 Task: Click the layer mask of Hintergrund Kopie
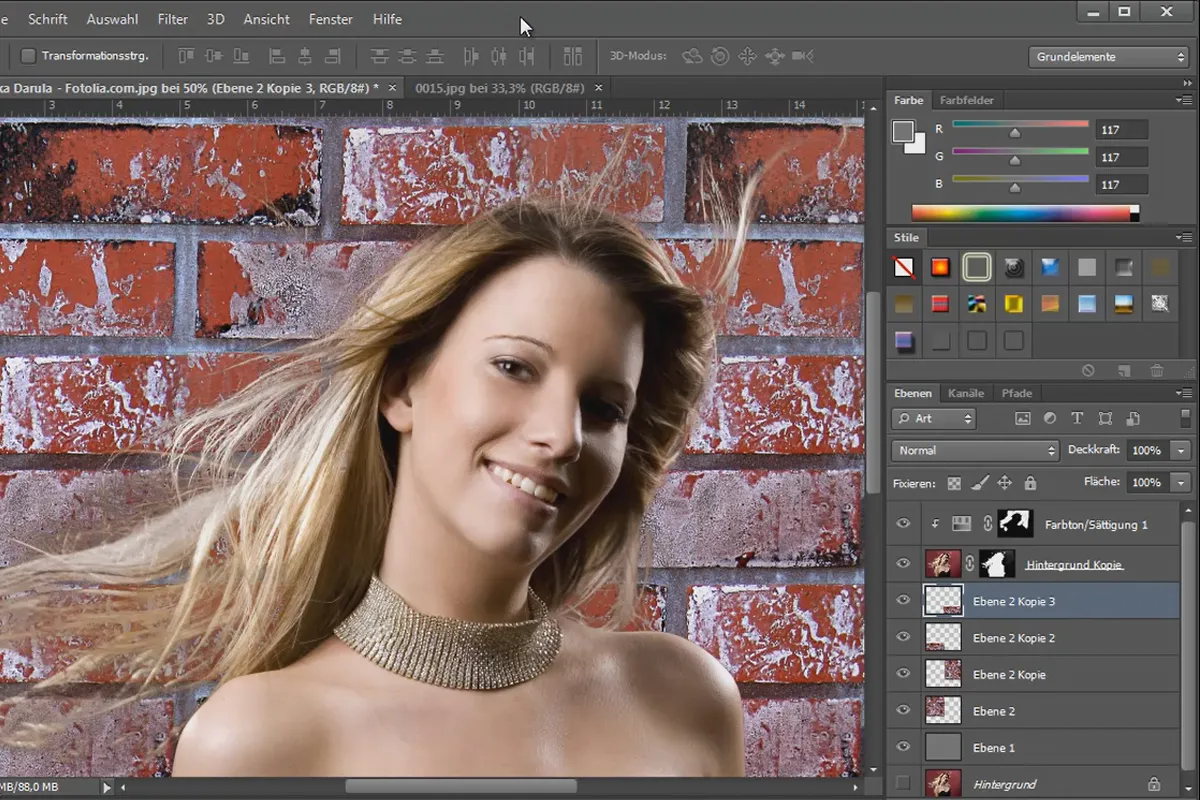(997, 564)
